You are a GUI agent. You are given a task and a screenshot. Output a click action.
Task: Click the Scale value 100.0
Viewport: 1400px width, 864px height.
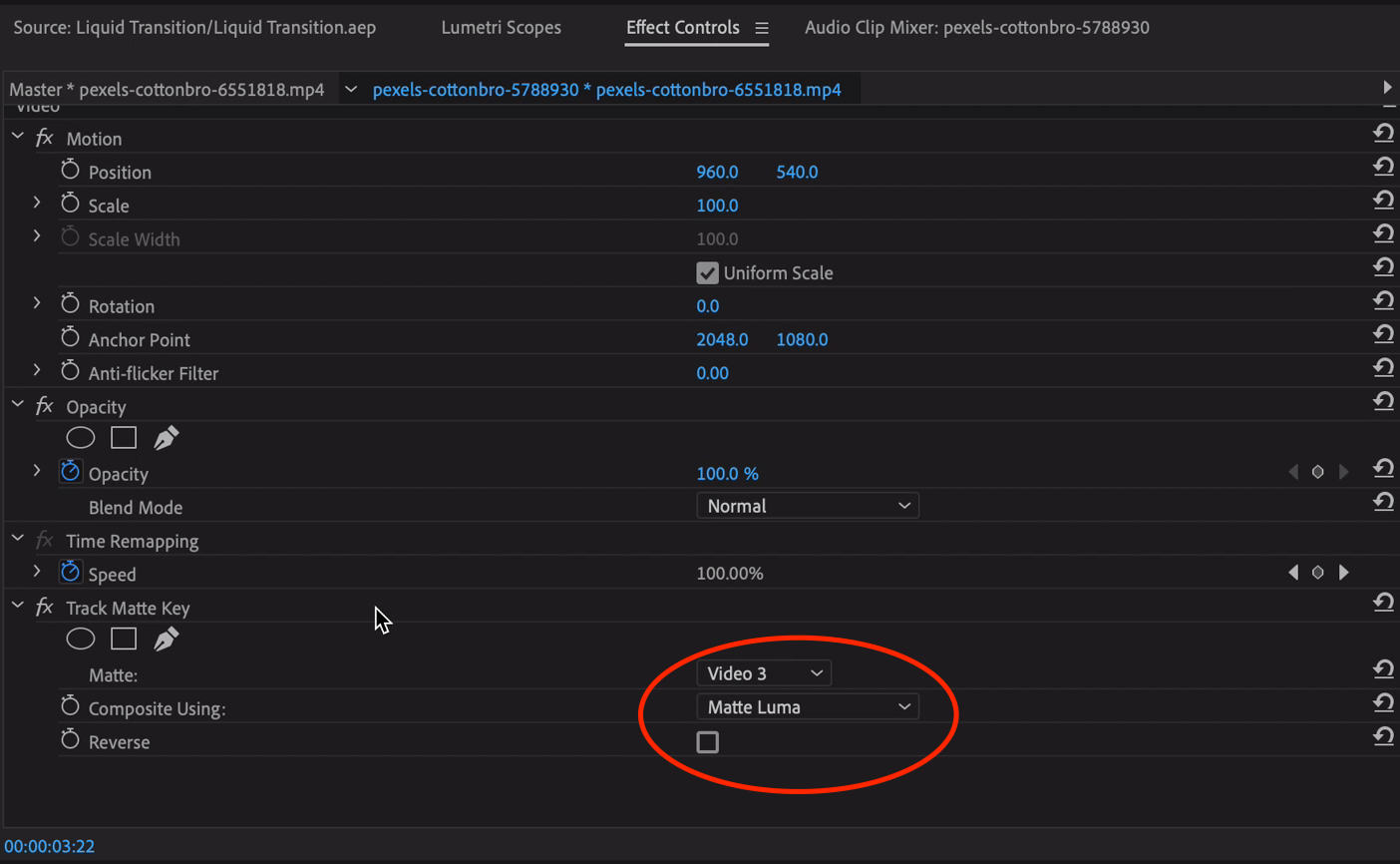(717, 206)
